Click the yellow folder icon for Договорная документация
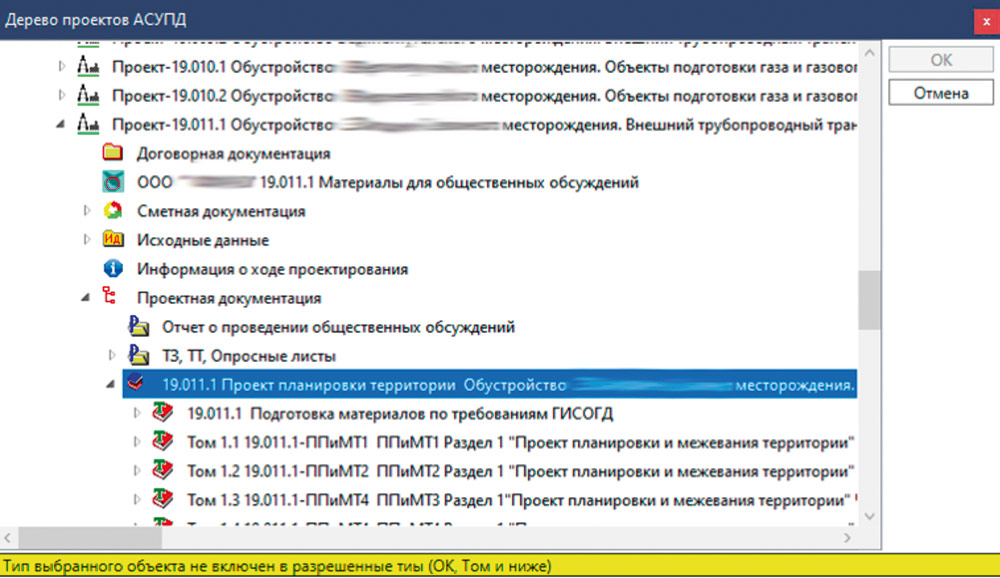1000x578 pixels. (x=115, y=153)
